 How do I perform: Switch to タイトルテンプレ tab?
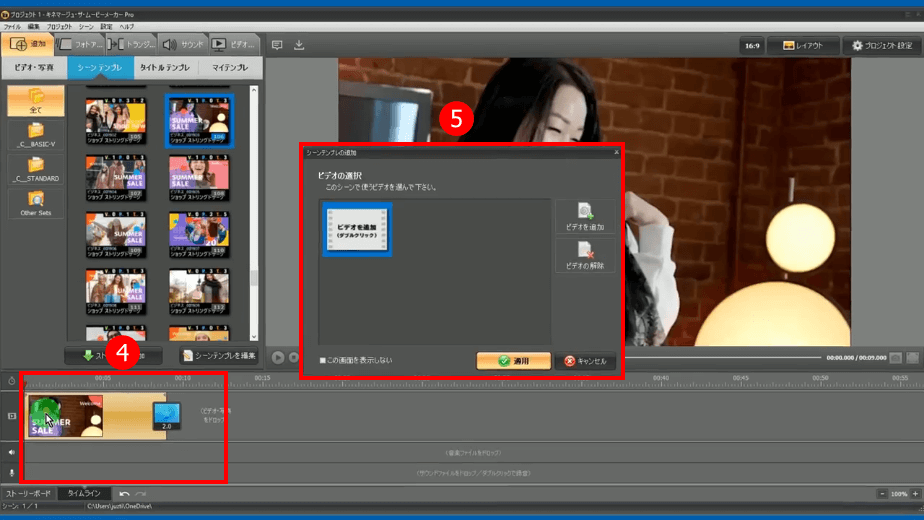164,68
